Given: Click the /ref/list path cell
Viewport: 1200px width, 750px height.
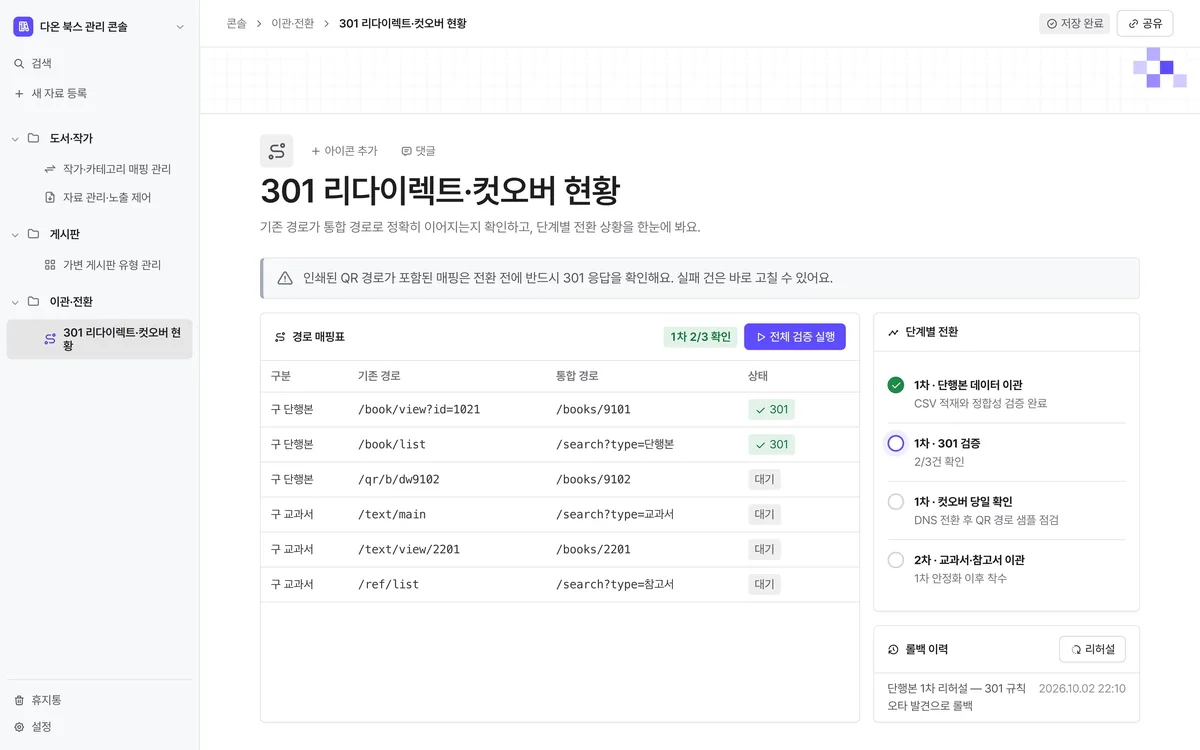Looking at the screenshot, I should [388, 584].
